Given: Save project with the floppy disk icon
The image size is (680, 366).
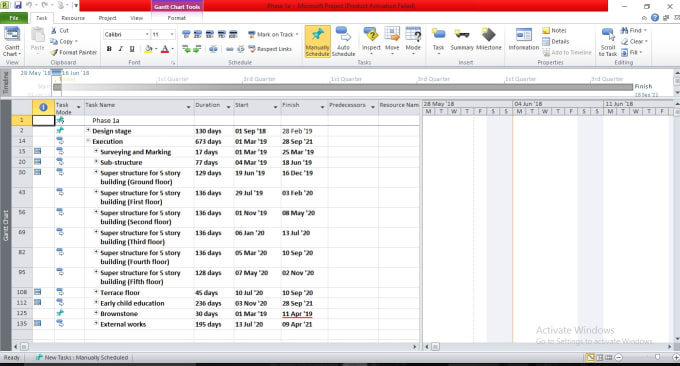Looking at the screenshot, I should coord(18,5).
